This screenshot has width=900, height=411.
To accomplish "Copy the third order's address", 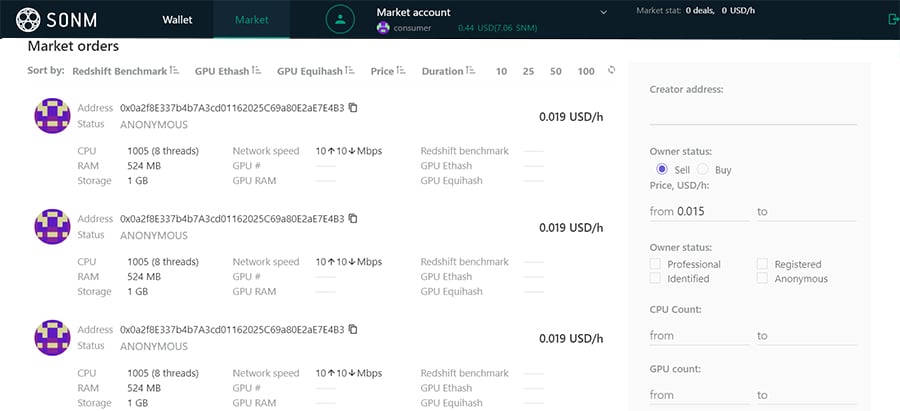I will click(353, 329).
